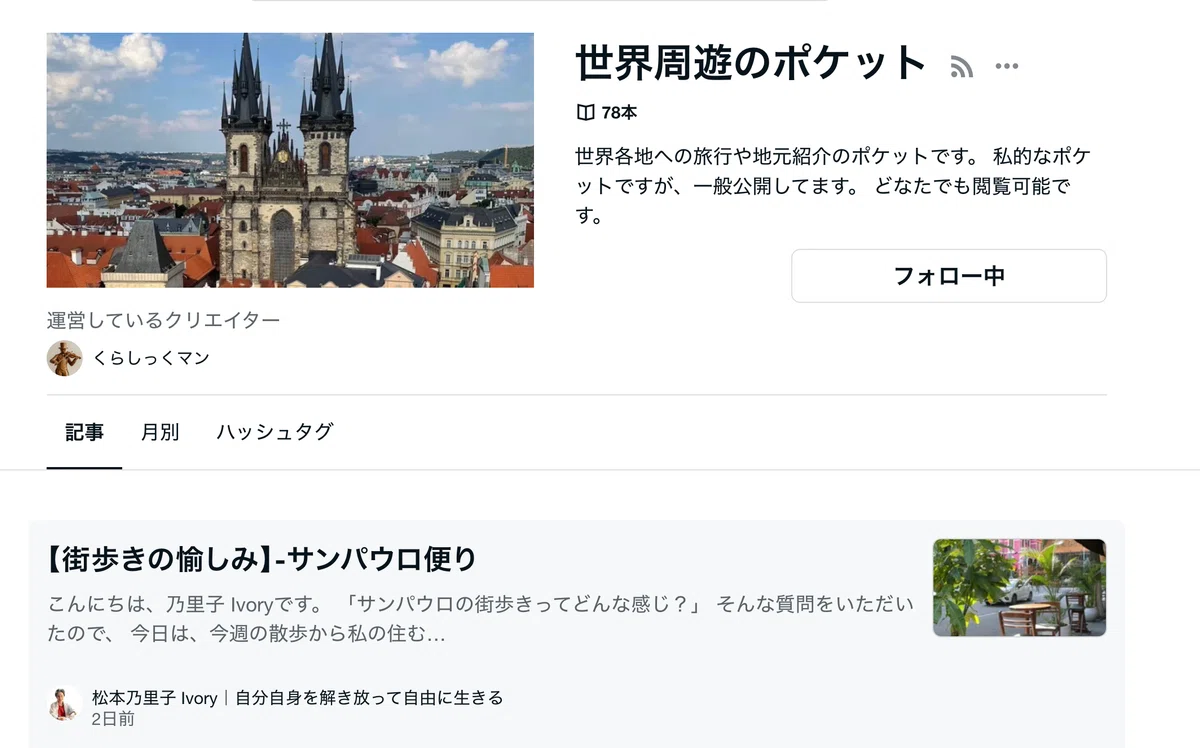Image resolution: width=1200 pixels, height=748 pixels.
Task: Open the three-dots more options menu
Action: click(x=1007, y=67)
